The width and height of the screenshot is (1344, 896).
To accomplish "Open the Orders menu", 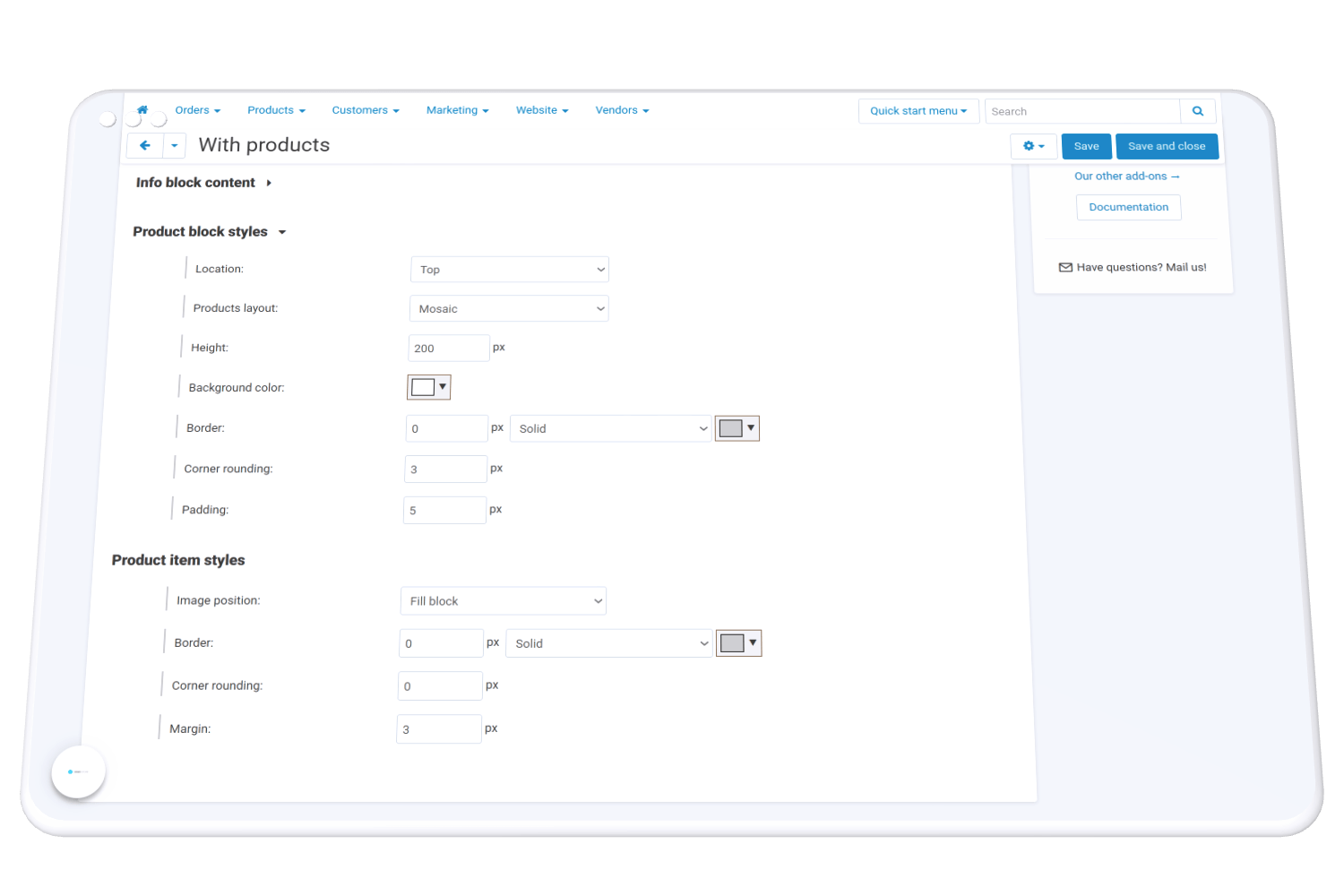I will pyautogui.click(x=198, y=110).
